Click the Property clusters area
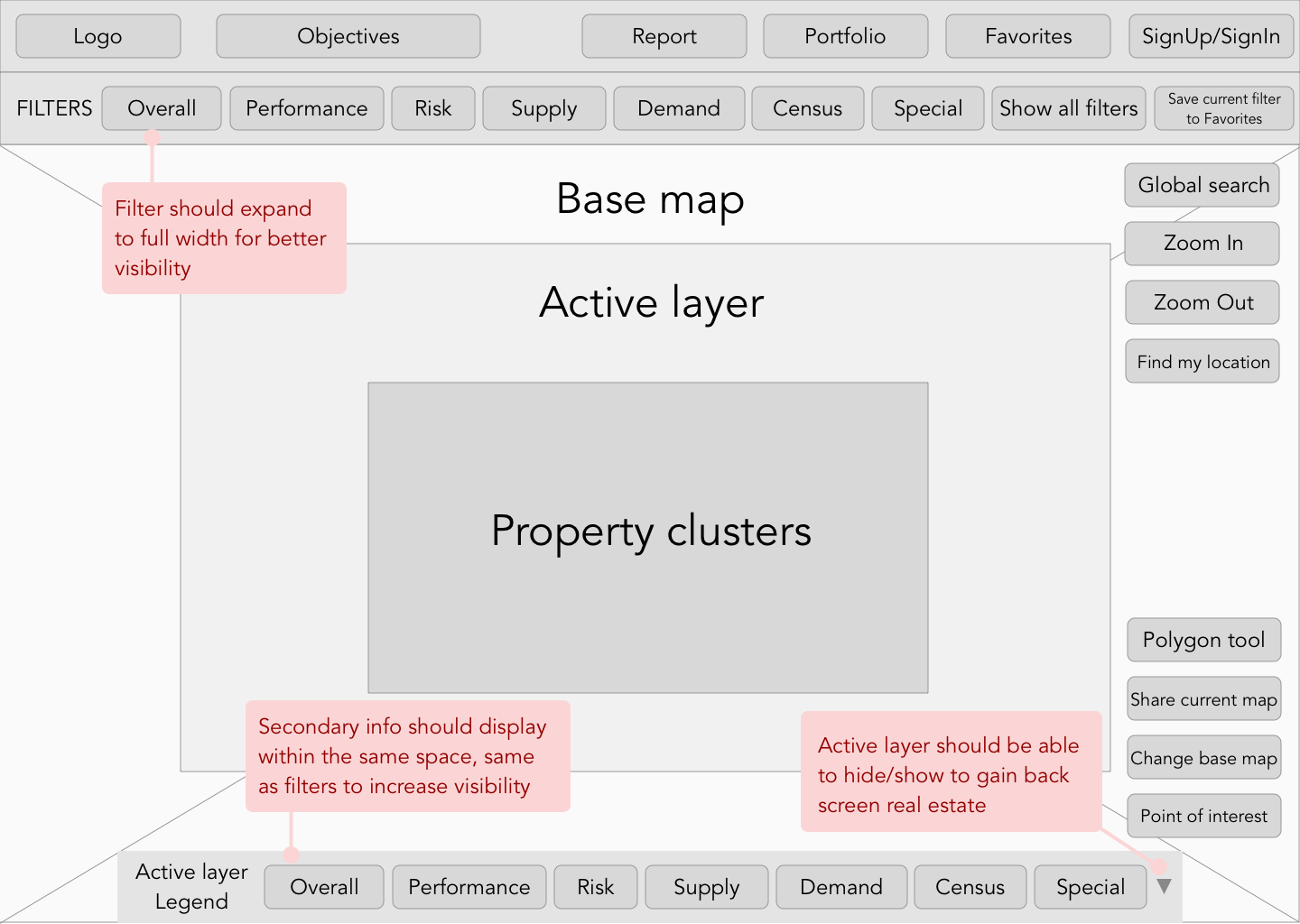The image size is (1300, 924). click(648, 538)
